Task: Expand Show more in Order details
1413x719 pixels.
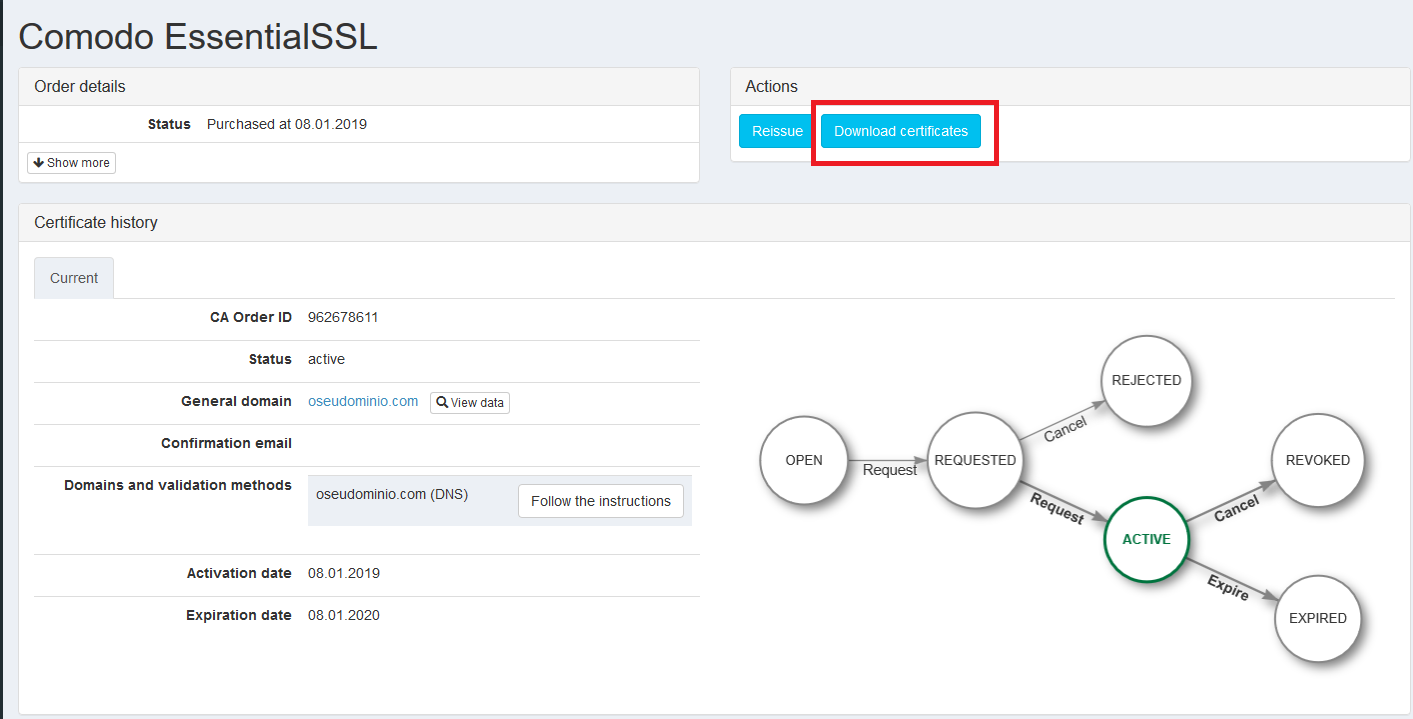Action: click(x=71, y=163)
